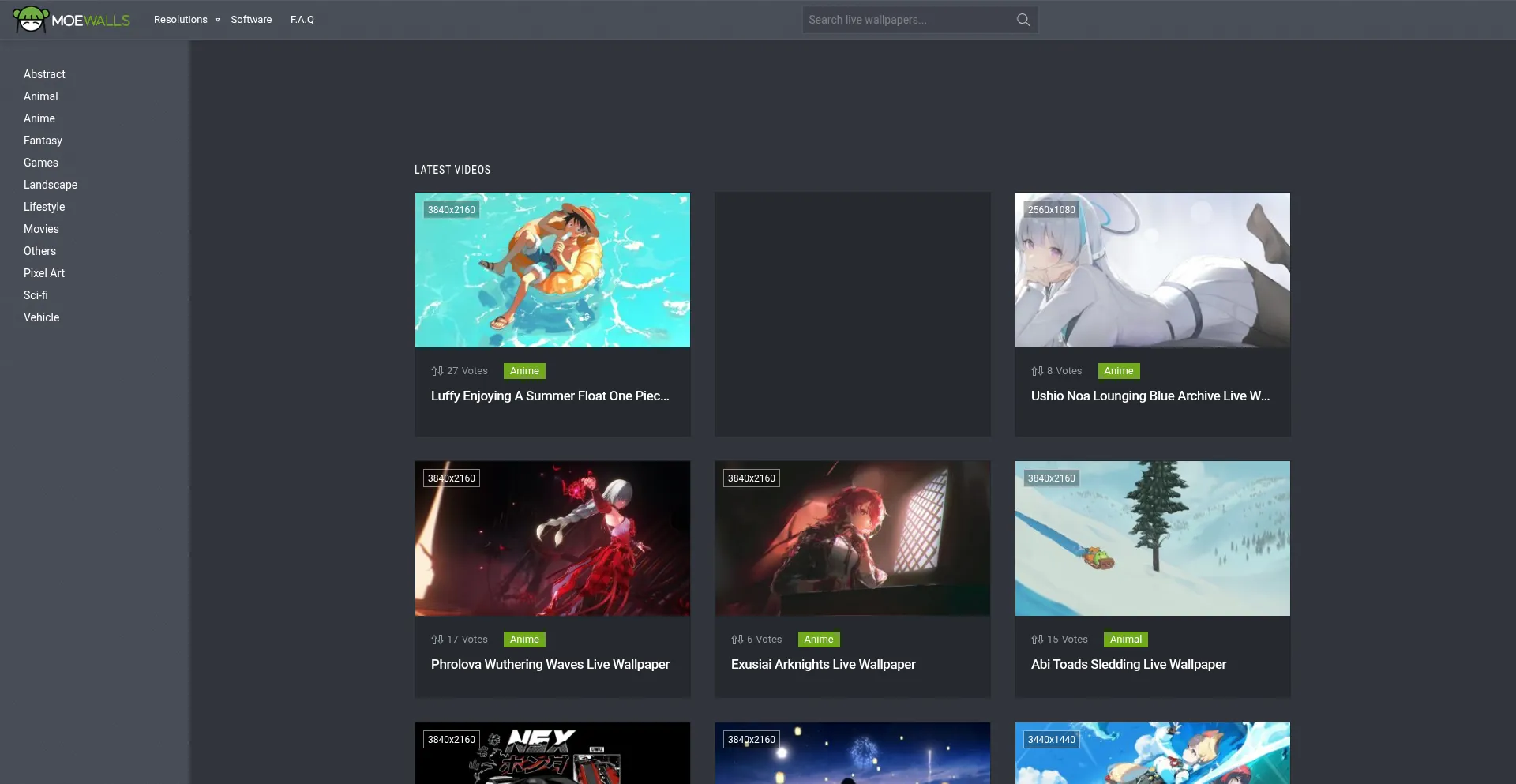Screen dimensions: 1516x784
Task: Click the 27 Votes count
Action: point(467,371)
